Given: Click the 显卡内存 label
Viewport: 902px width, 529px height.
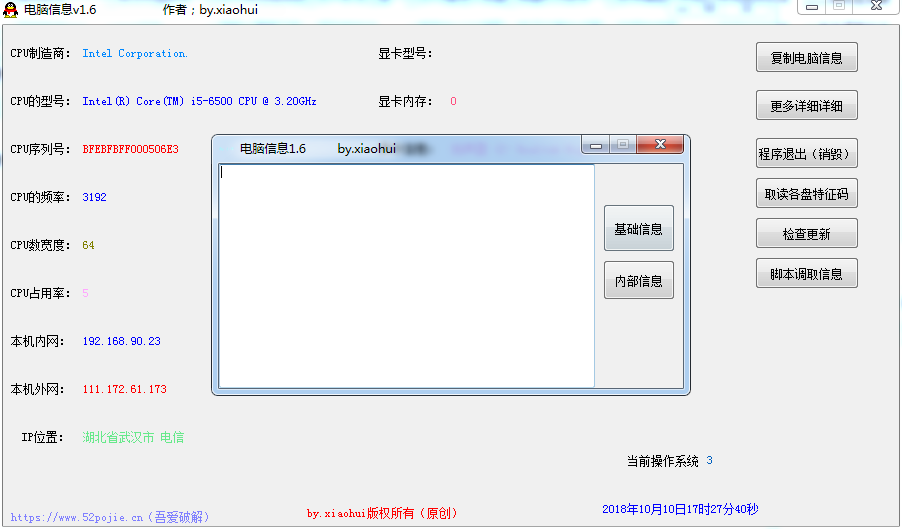Looking at the screenshot, I should tap(405, 102).
